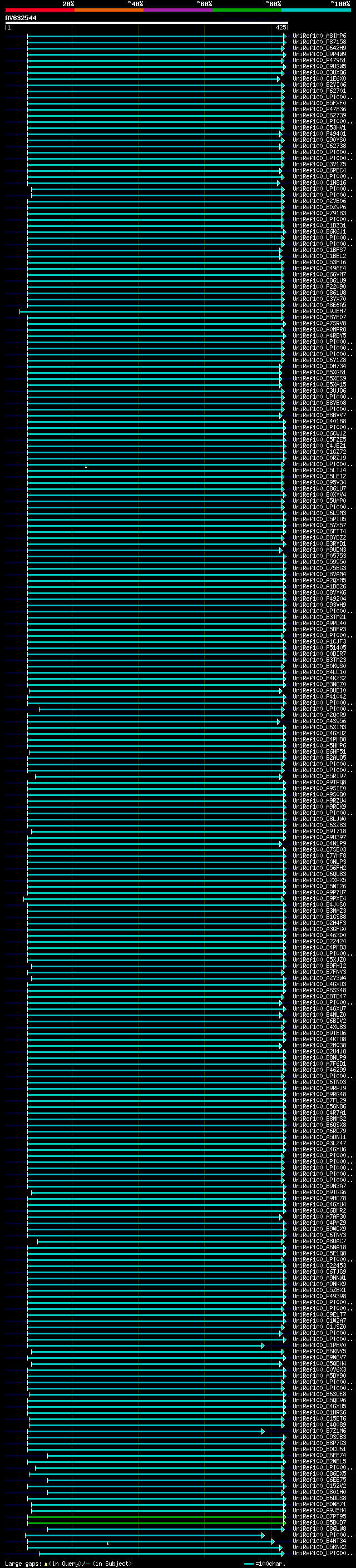Image resolution: width=356 pixels, height=1568 pixels.
Task: Select the UniRef100_B5FXF0 row label
Action: 319,103
